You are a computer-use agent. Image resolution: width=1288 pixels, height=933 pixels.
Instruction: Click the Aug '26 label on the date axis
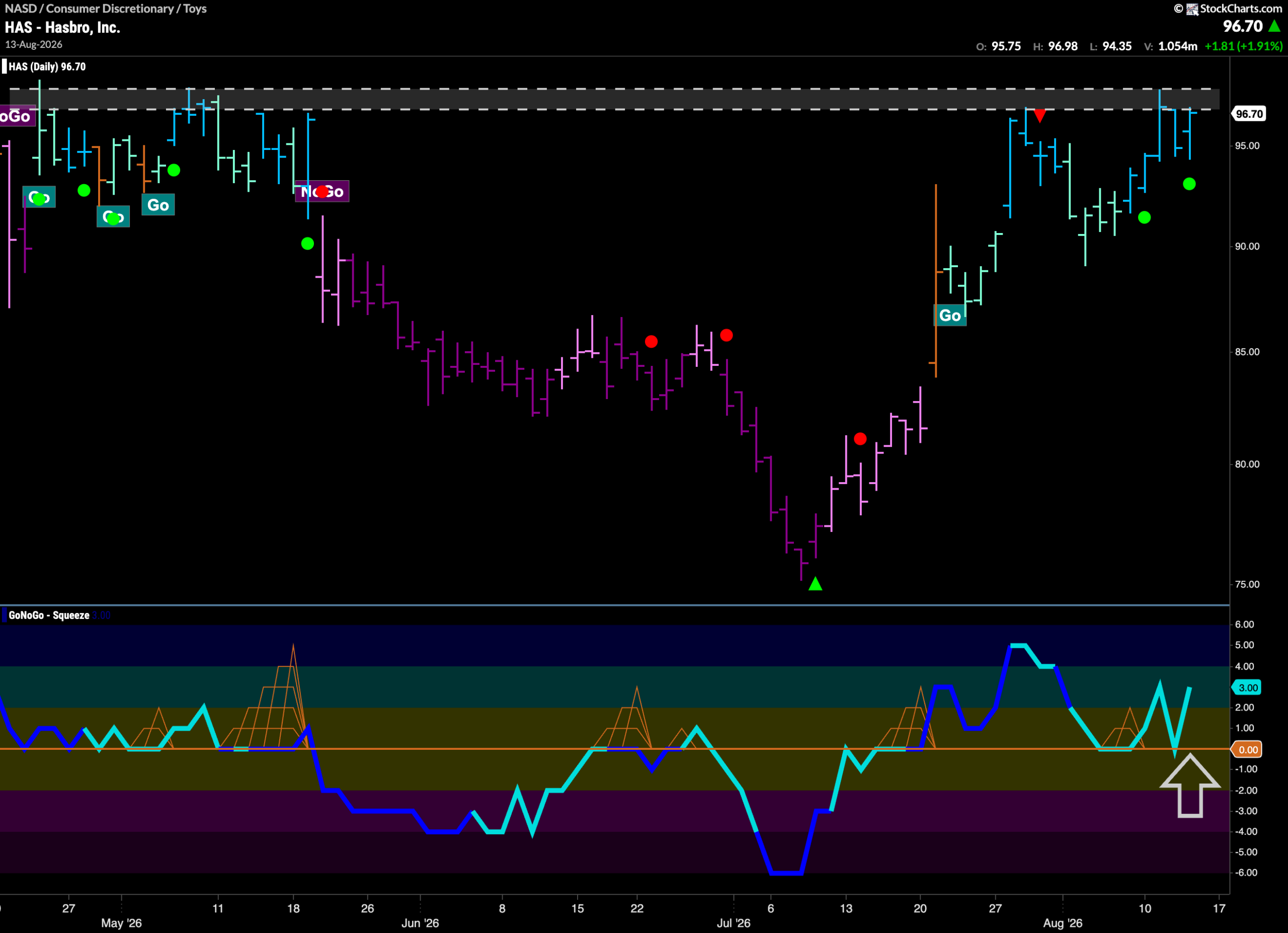point(1063,923)
